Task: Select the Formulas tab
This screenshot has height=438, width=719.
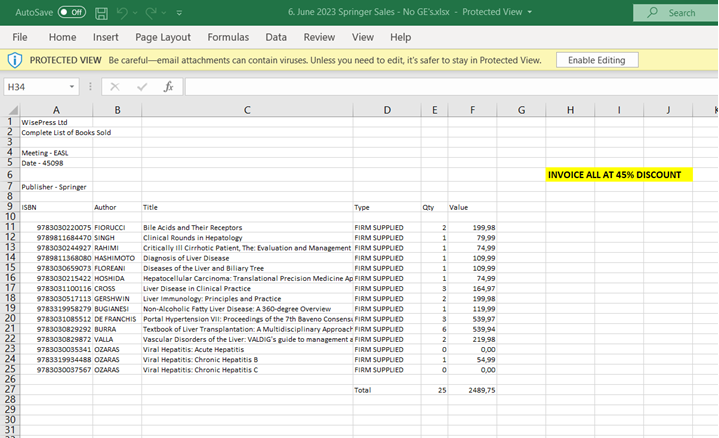Action: 228,37
